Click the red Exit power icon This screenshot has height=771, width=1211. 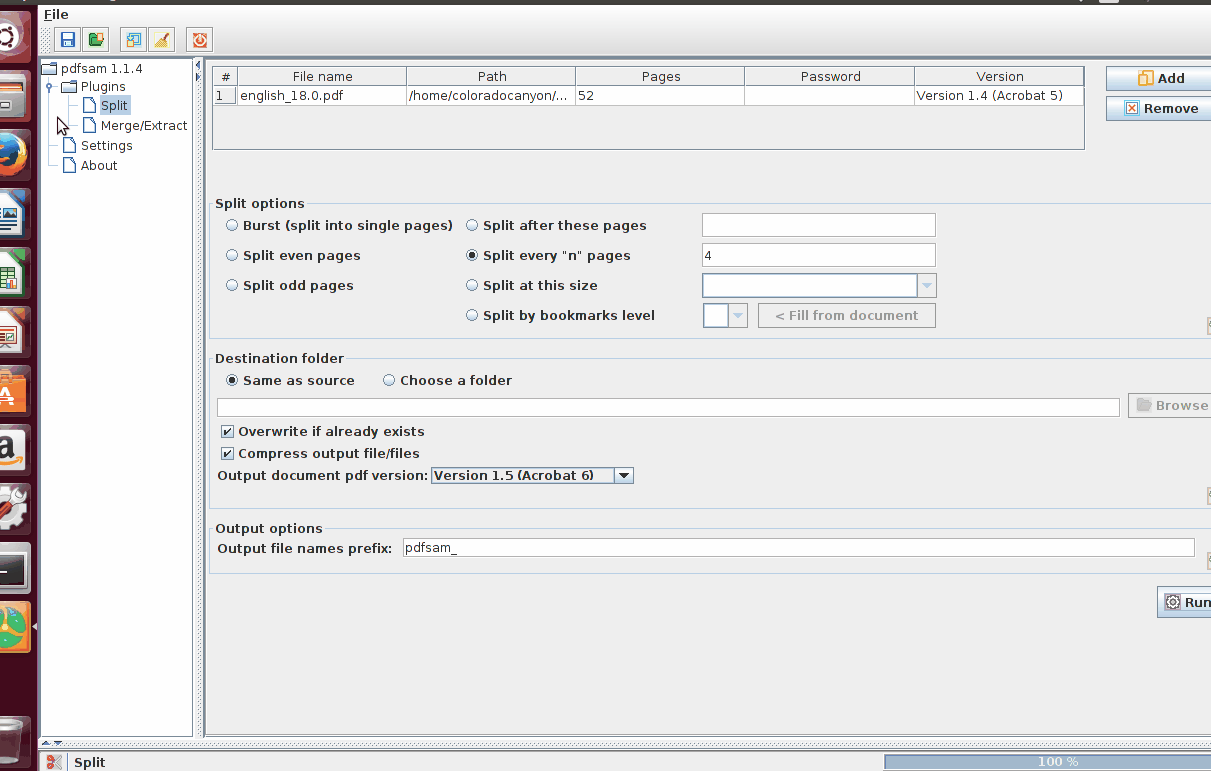[x=200, y=40]
